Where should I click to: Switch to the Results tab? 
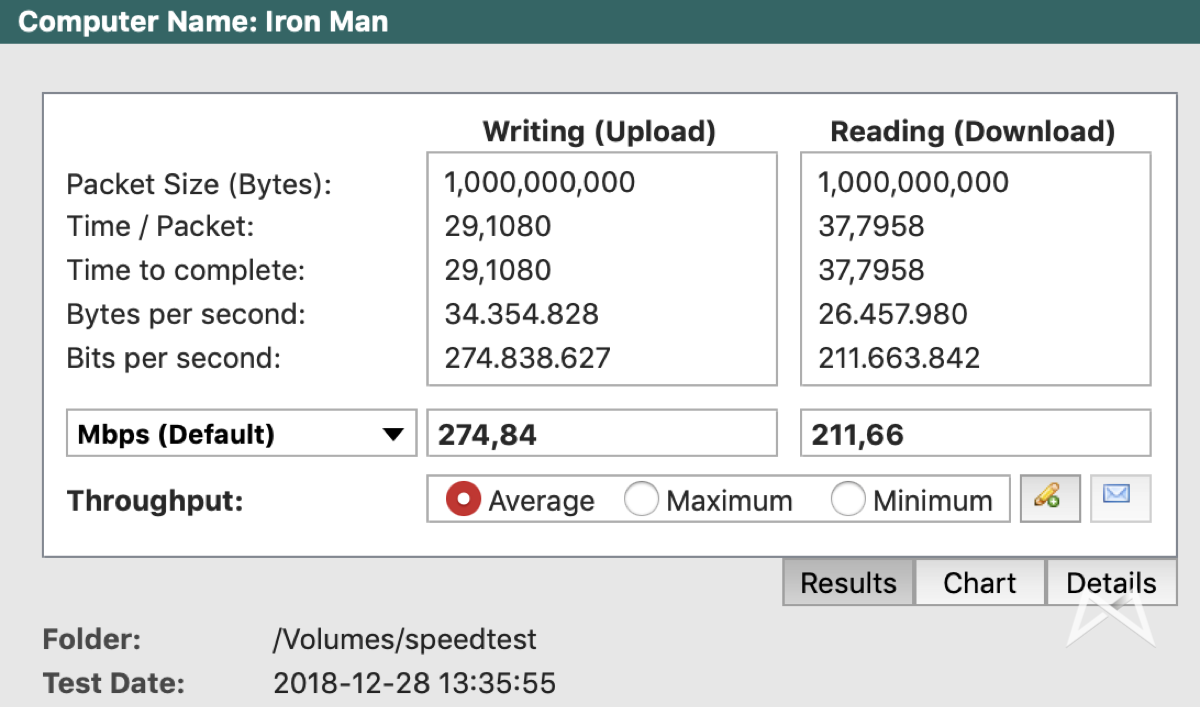coord(848,583)
